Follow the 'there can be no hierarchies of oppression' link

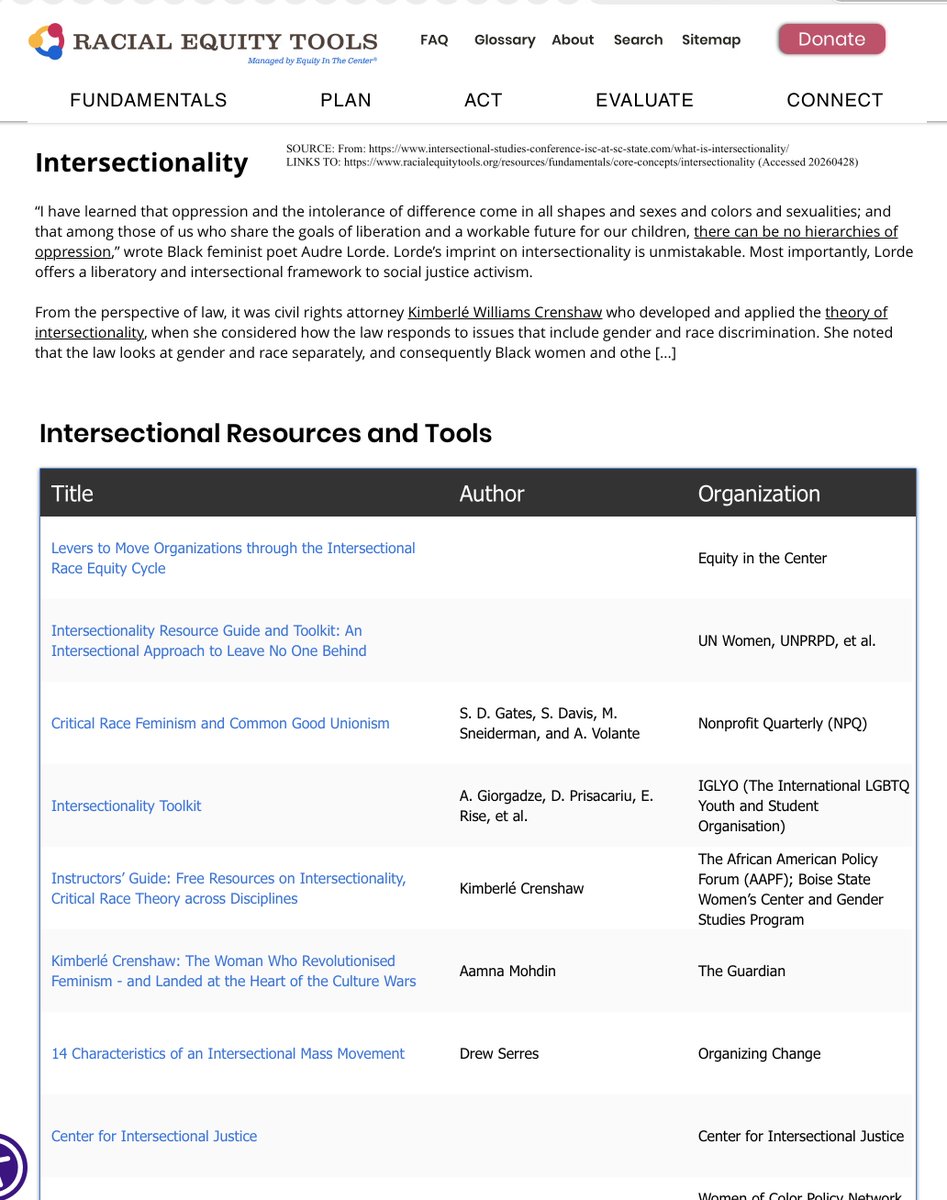click(x=796, y=232)
